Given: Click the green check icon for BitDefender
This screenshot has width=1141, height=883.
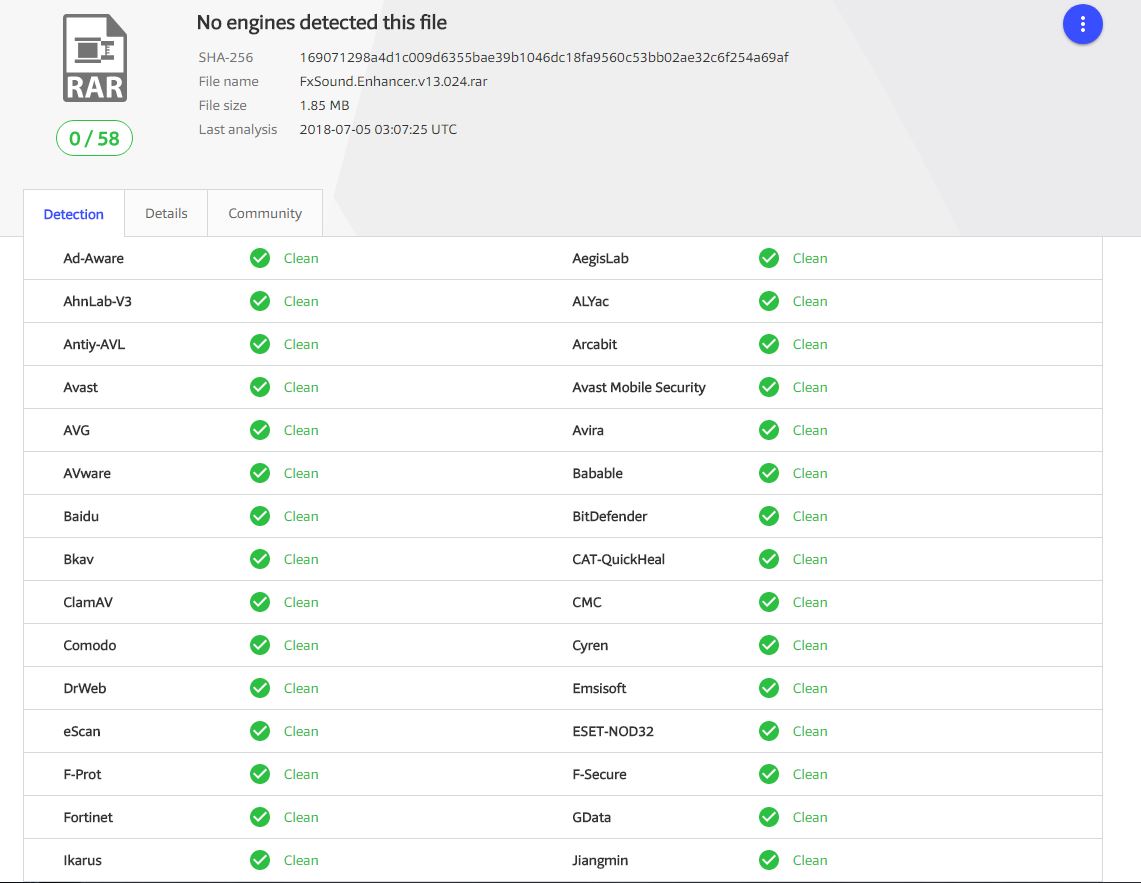Looking at the screenshot, I should (x=768, y=516).
